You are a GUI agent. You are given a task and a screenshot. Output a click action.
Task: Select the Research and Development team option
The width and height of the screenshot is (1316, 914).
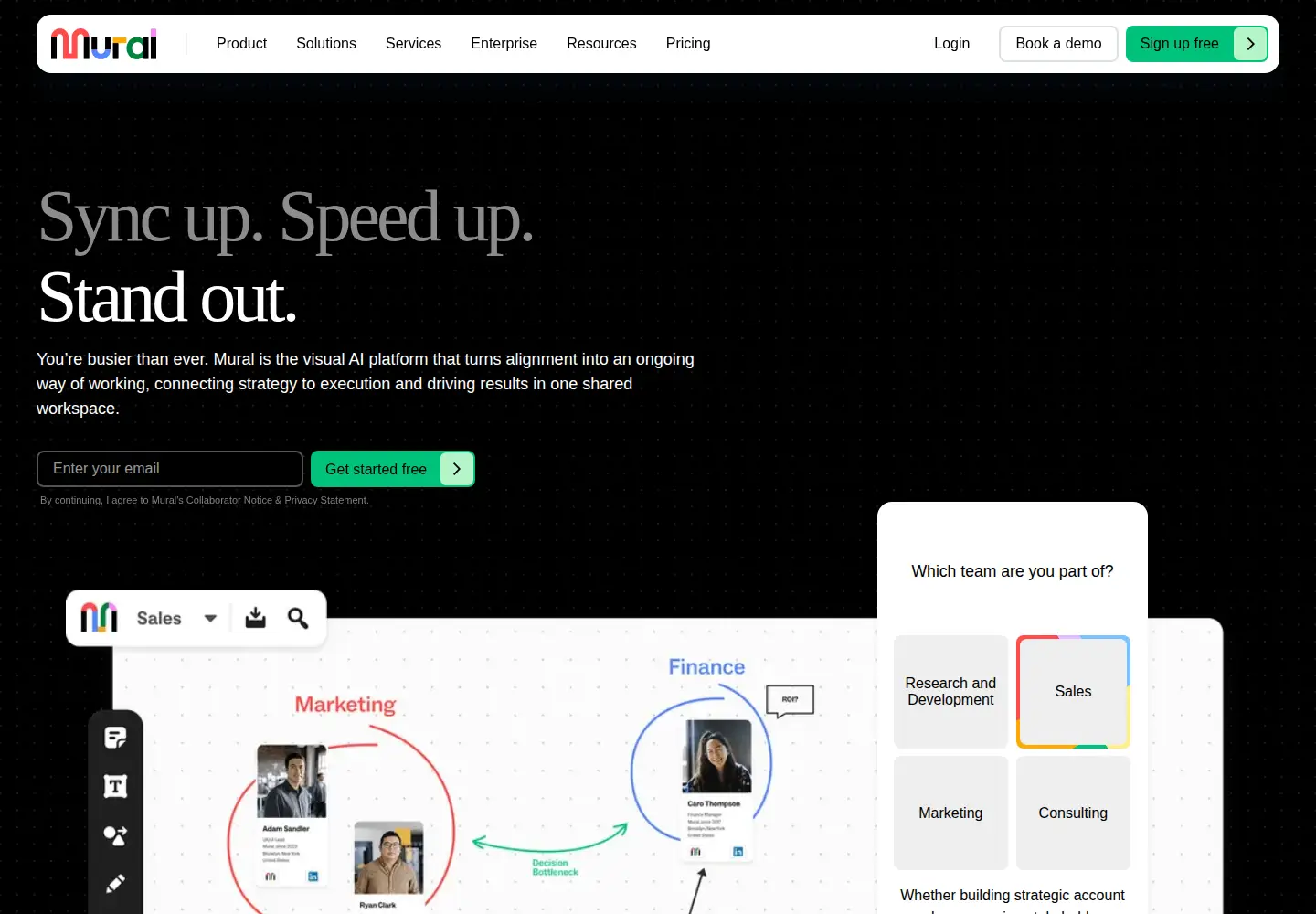(950, 692)
